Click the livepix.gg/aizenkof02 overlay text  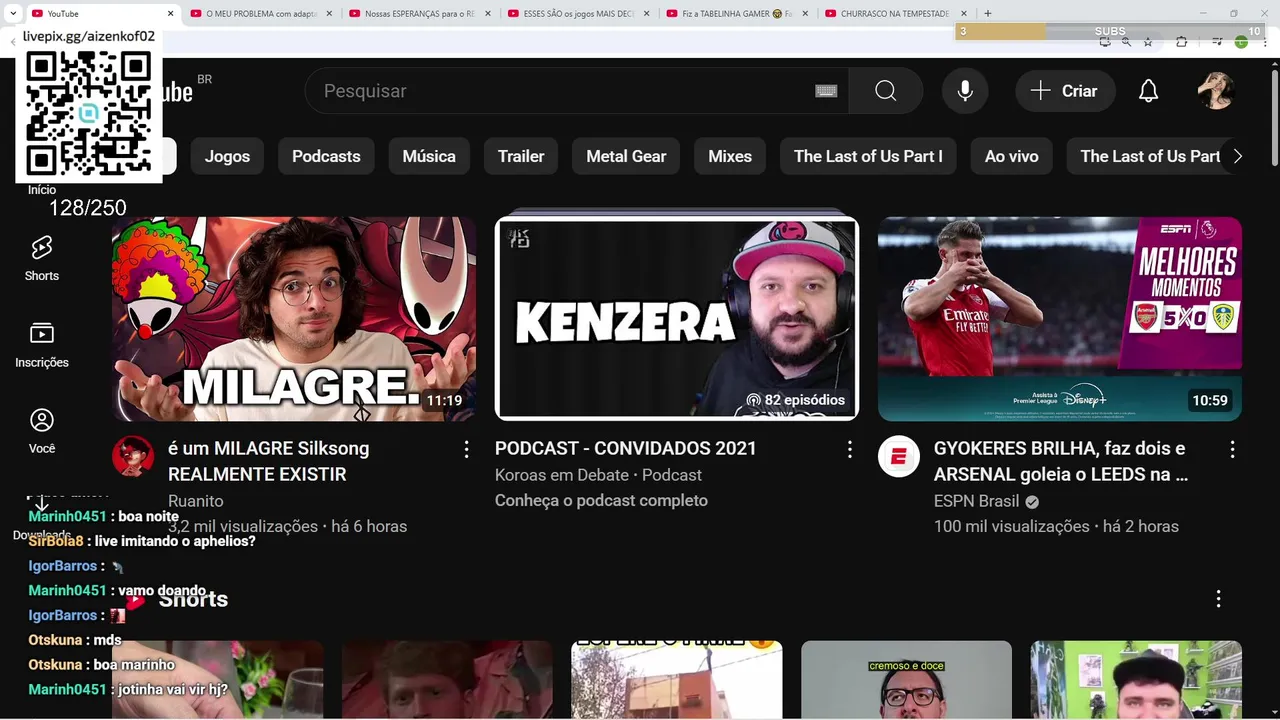(89, 36)
